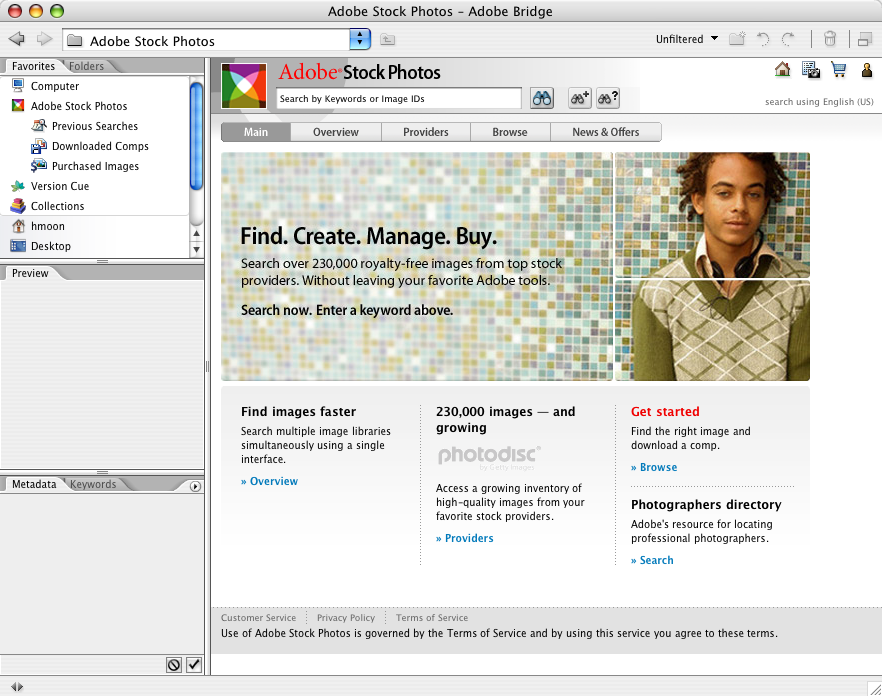Click the apply checkmark below Metadata
This screenshot has height=696, width=882.
[x=194, y=665]
